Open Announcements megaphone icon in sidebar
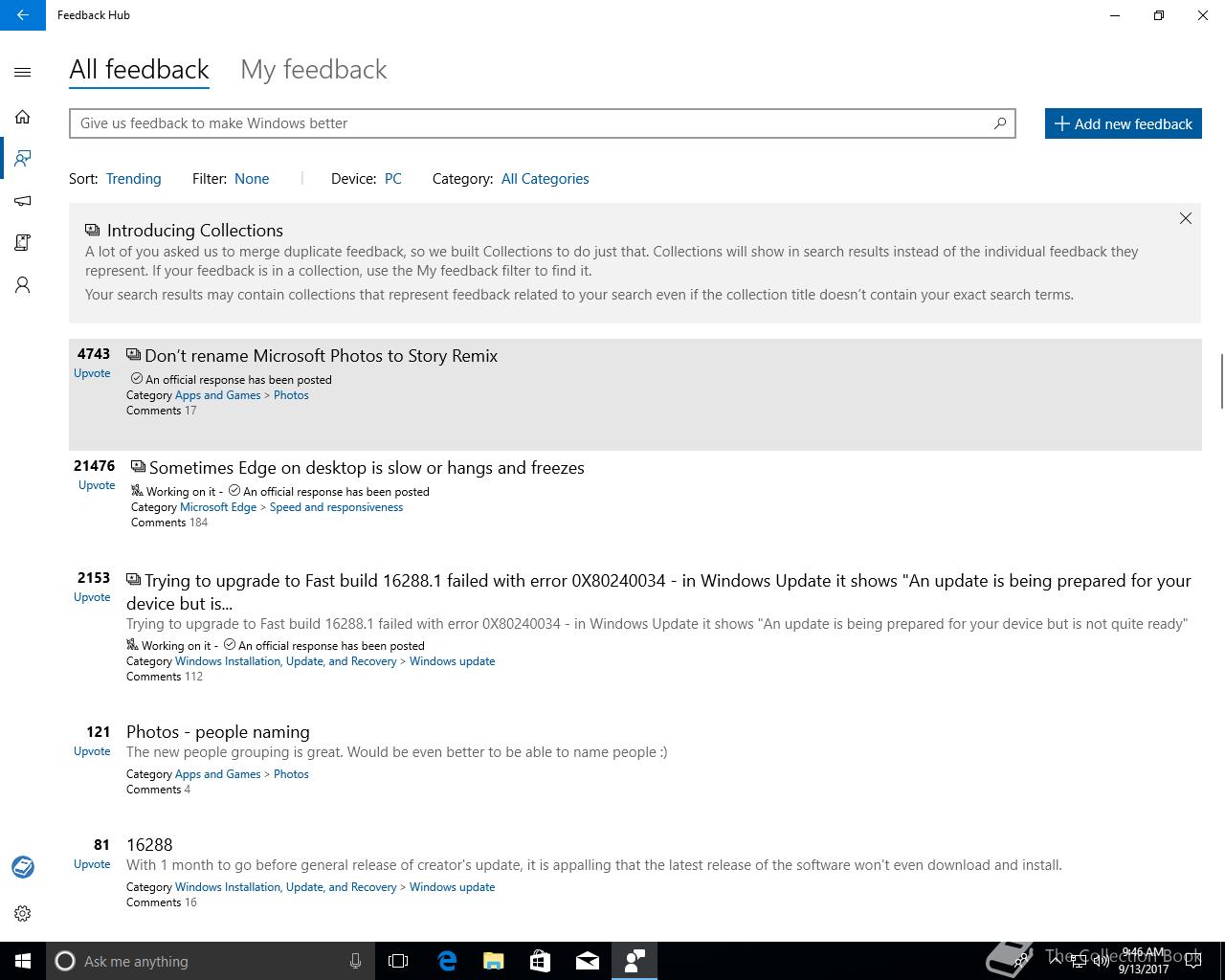The image size is (1225, 980). (x=23, y=201)
